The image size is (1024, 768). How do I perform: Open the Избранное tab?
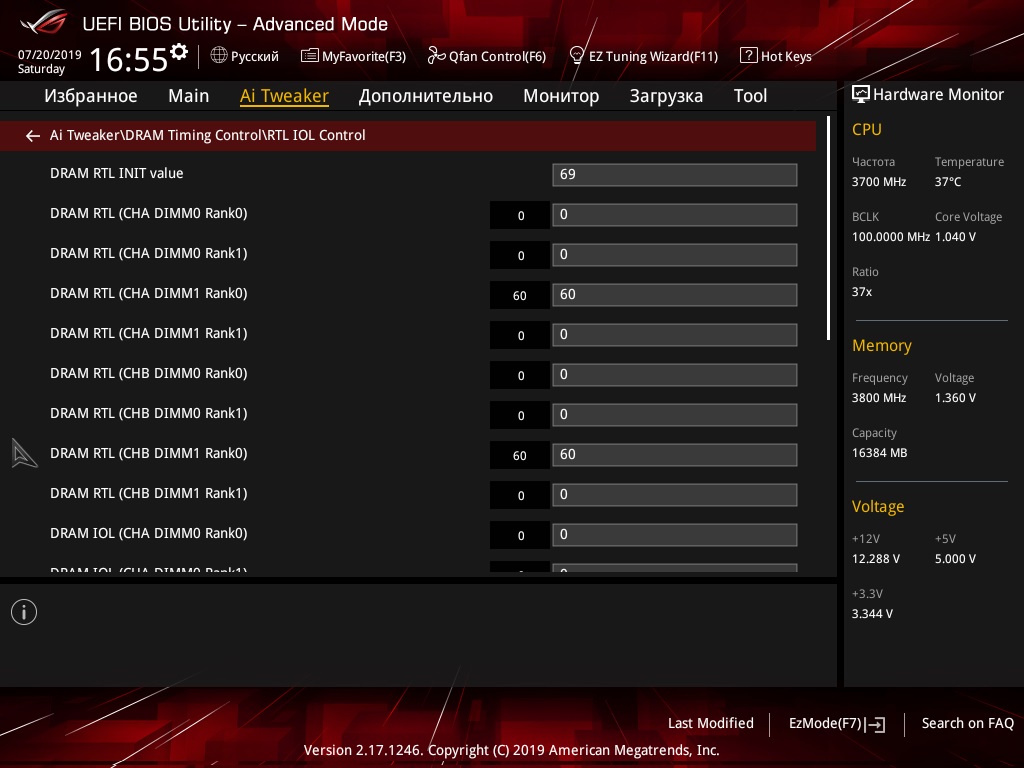[91, 96]
